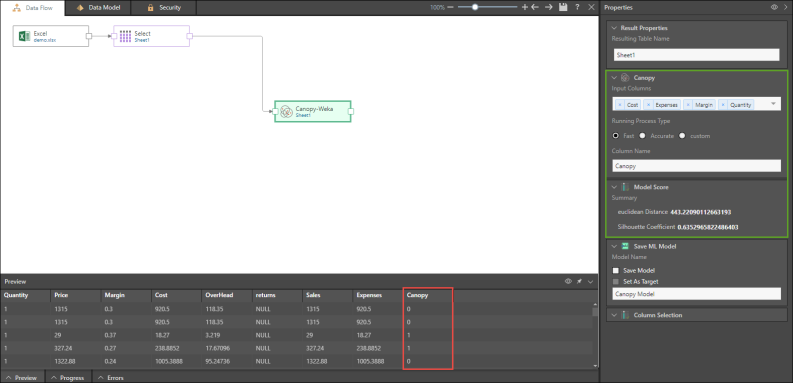Click the zoom out minus icon

click(x=450, y=8)
